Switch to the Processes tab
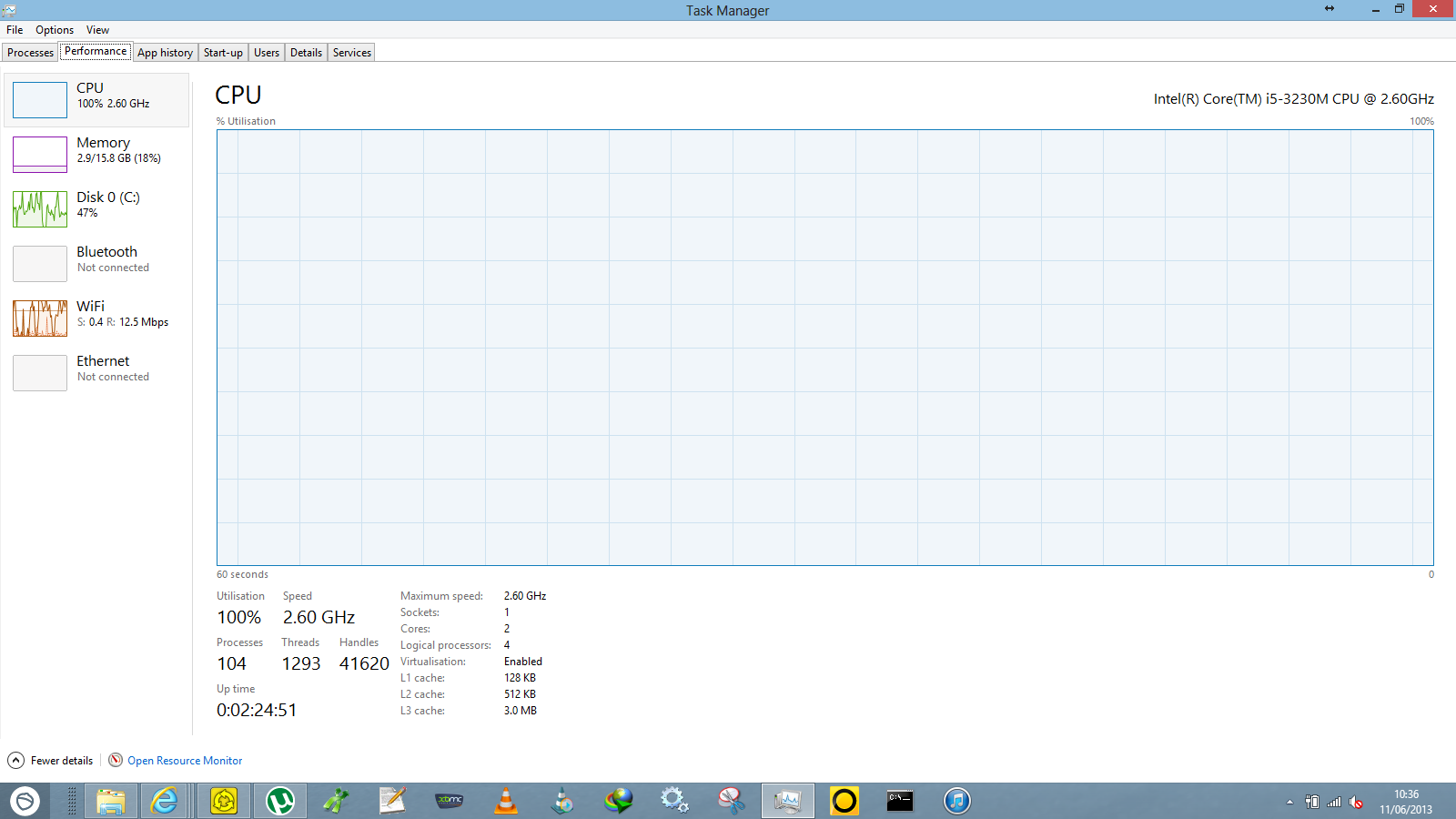Image resolution: width=1456 pixels, height=819 pixels. 30,53
